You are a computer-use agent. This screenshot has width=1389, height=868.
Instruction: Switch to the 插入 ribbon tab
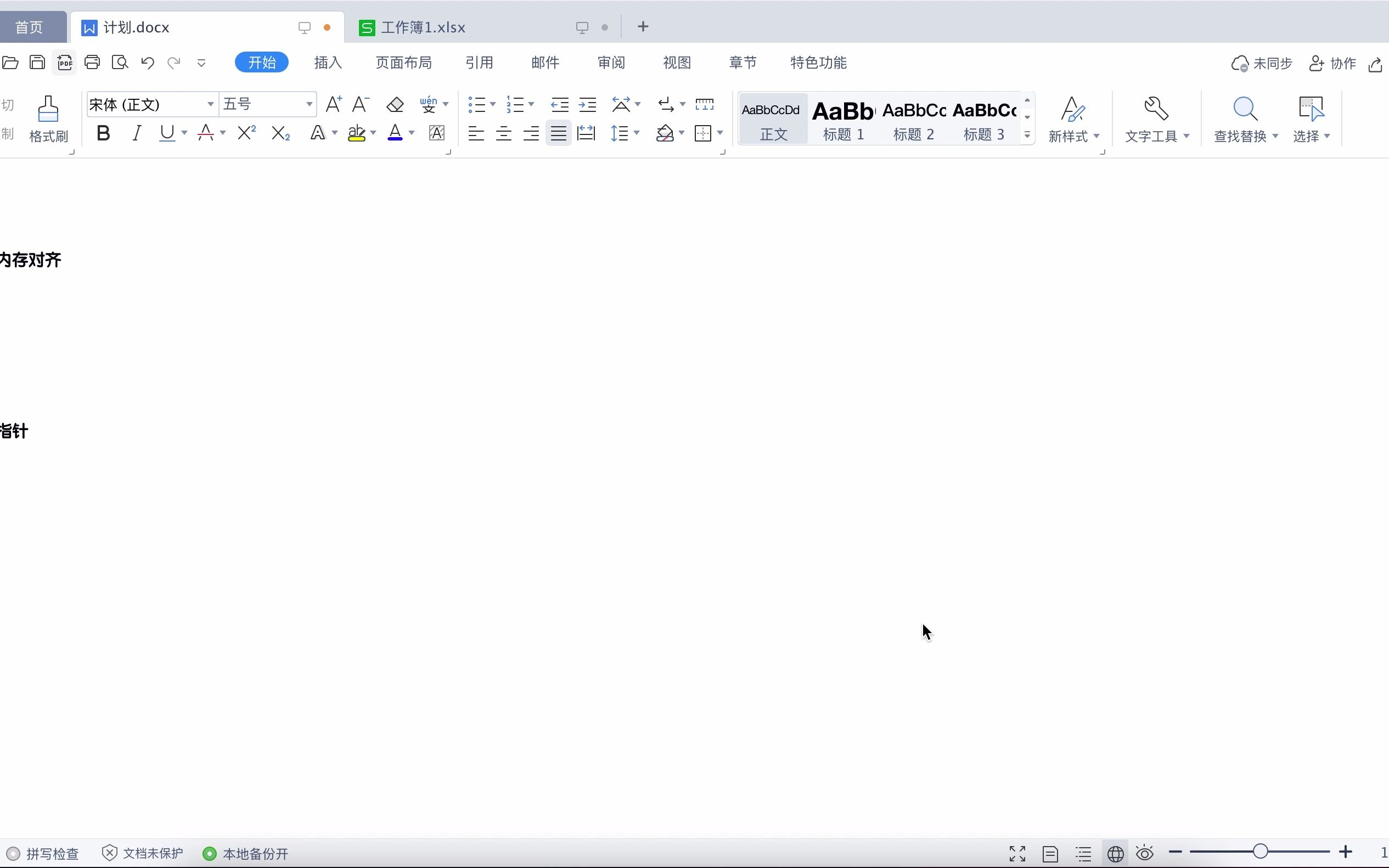tap(328, 63)
